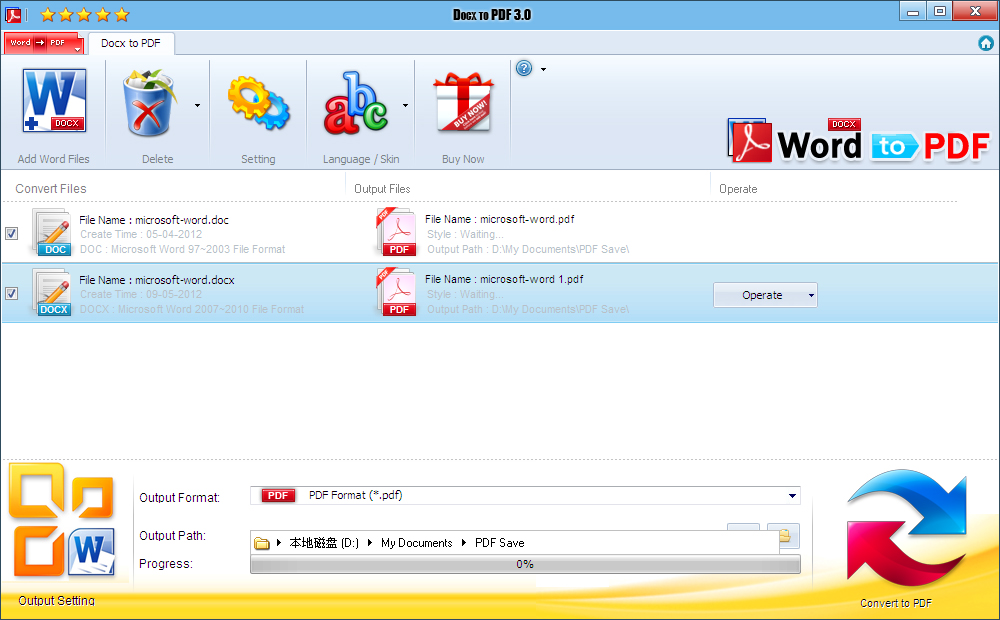The width and height of the screenshot is (1000, 620).
Task: Expand the arrow before My Documents
Action: 370,543
